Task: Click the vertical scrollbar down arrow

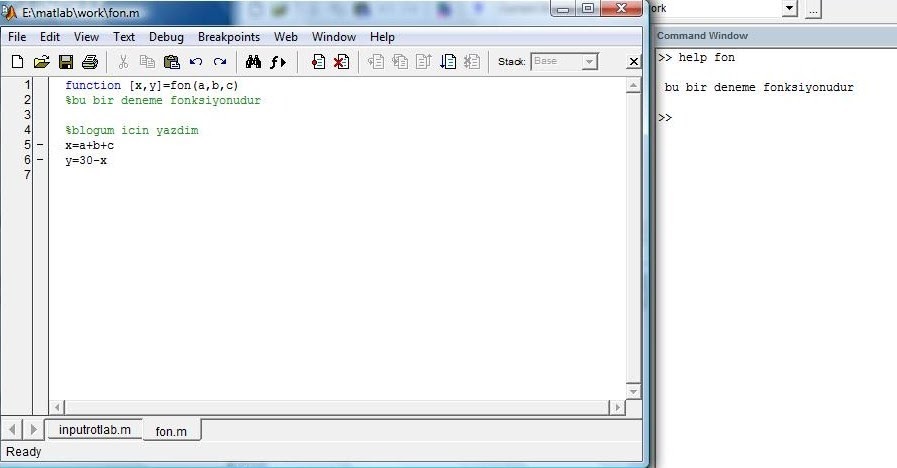Action: (633, 391)
